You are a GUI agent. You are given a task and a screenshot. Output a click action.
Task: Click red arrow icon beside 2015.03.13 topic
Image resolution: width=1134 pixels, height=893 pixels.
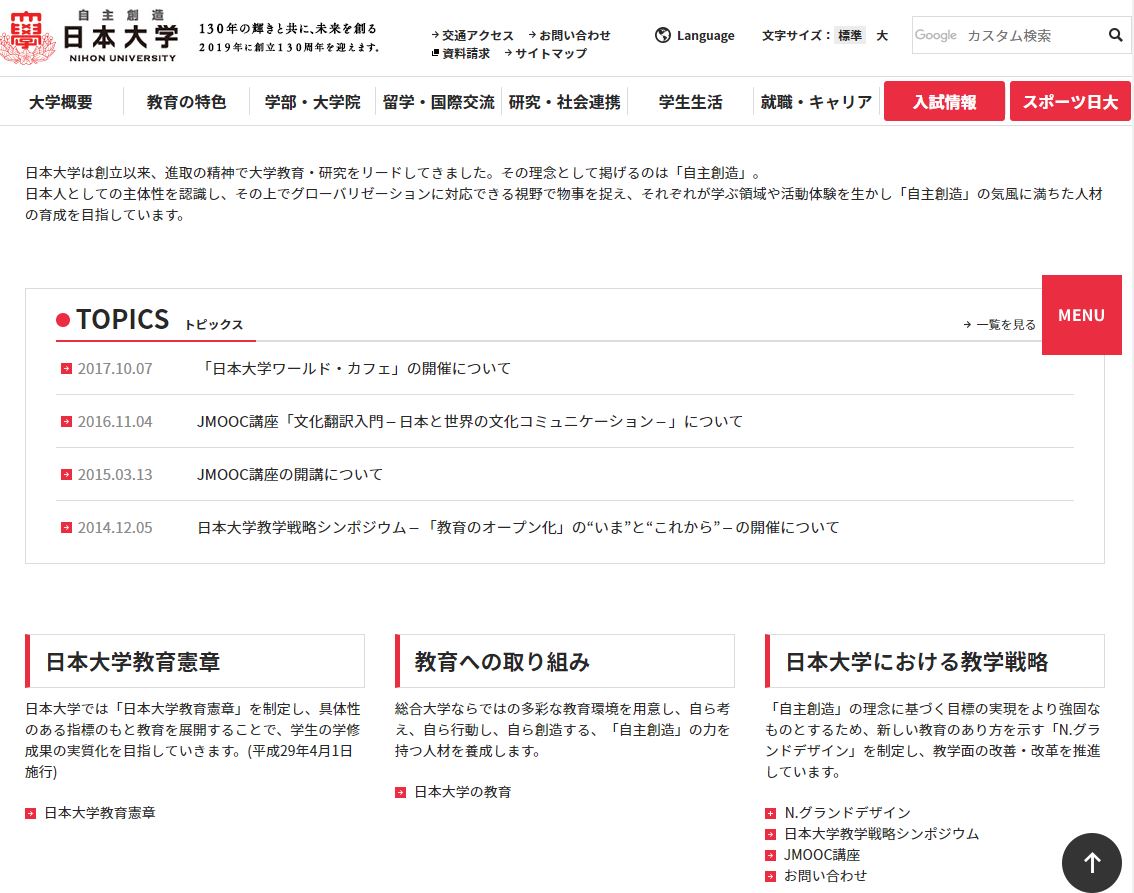click(67, 474)
